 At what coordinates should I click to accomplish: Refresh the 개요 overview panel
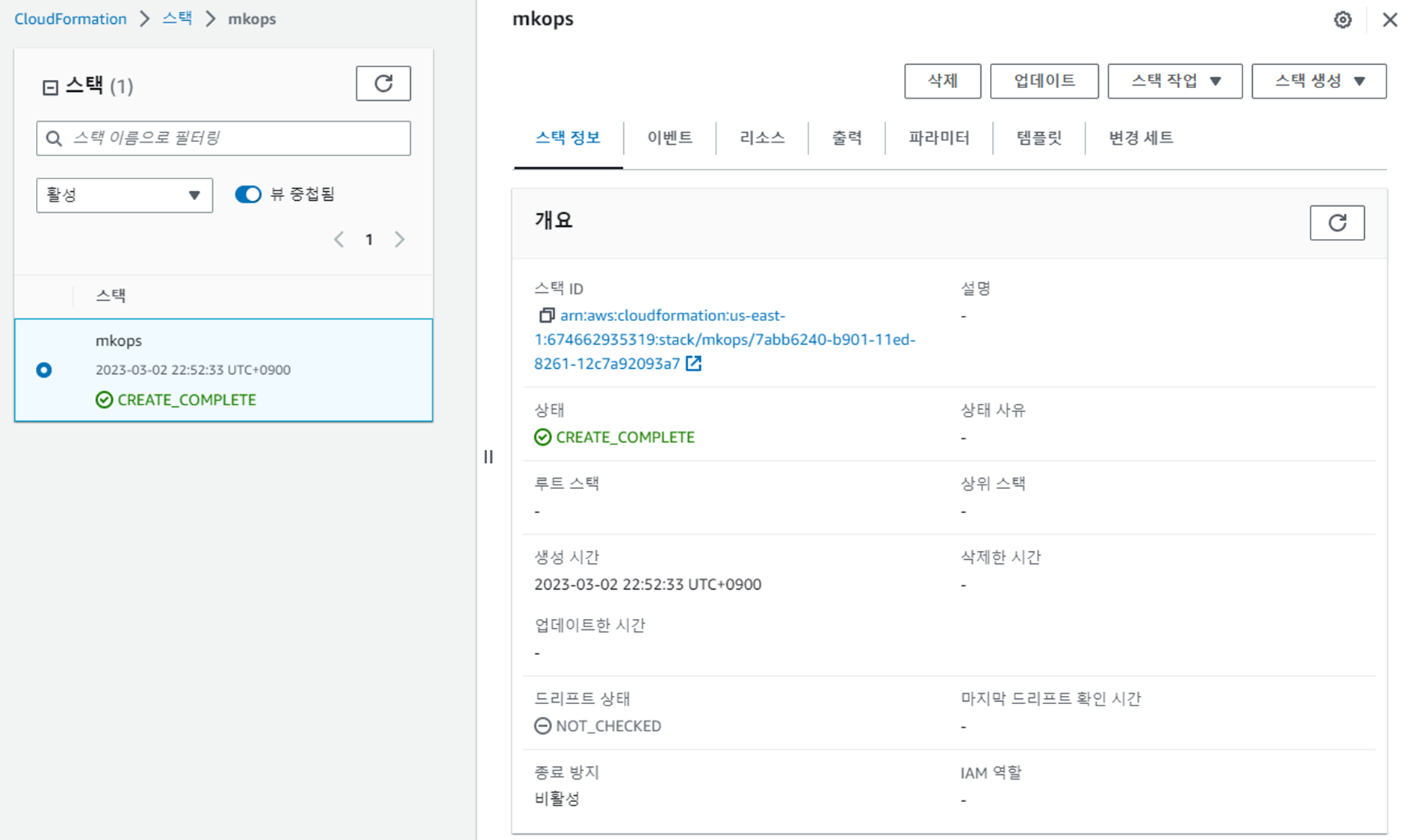pyautogui.click(x=1337, y=223)
